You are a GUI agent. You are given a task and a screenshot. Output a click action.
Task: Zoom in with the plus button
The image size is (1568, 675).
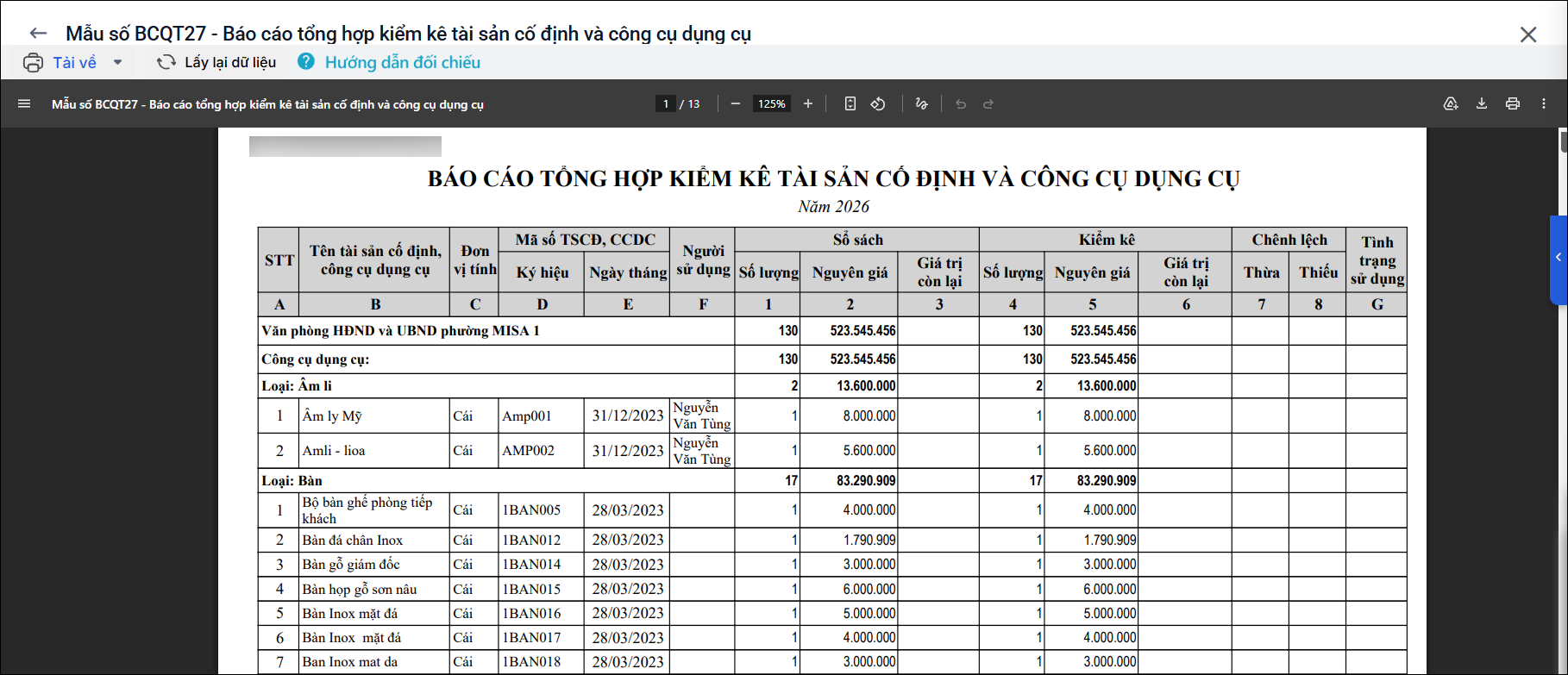click(808, 103)
